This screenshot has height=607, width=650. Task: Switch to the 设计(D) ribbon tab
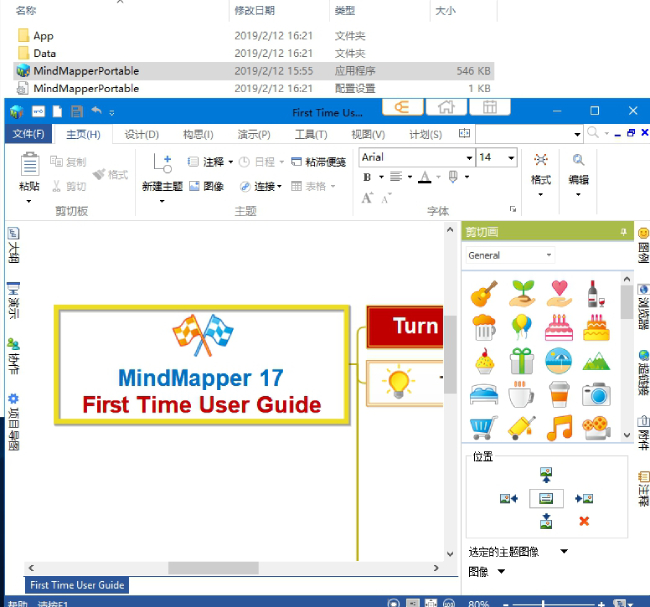(142, 134)
